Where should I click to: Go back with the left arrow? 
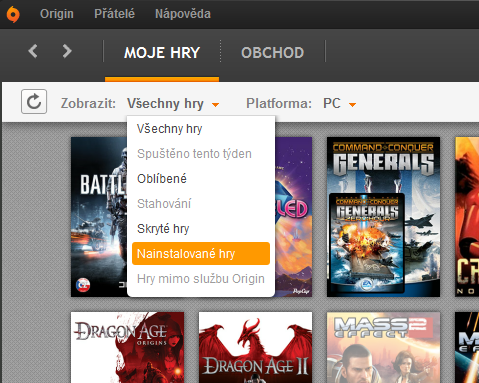click(33, 51)
